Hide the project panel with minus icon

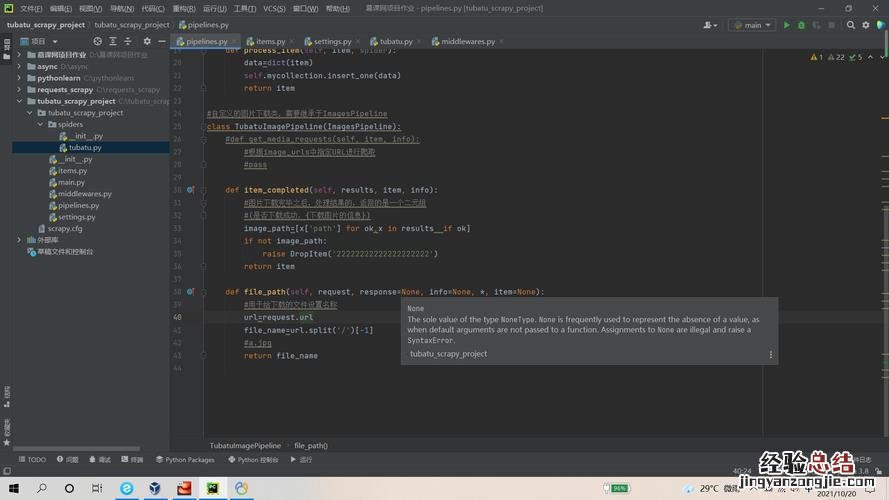(x=162, y=42)
